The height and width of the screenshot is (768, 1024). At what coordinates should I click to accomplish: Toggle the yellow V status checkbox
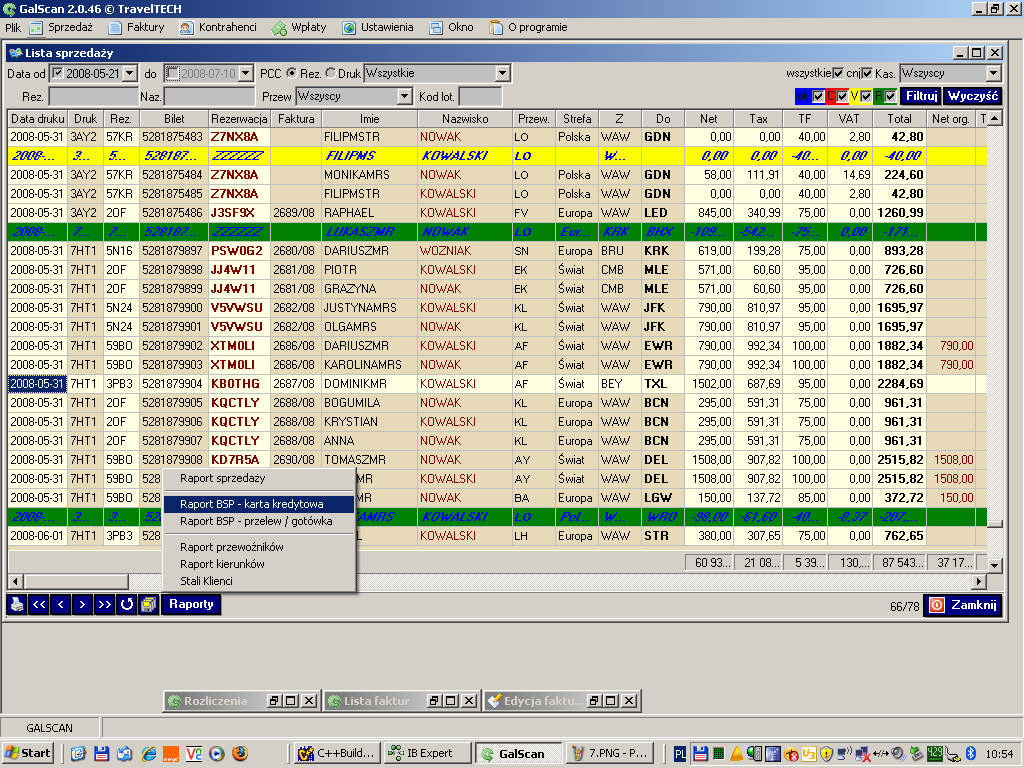866,97
